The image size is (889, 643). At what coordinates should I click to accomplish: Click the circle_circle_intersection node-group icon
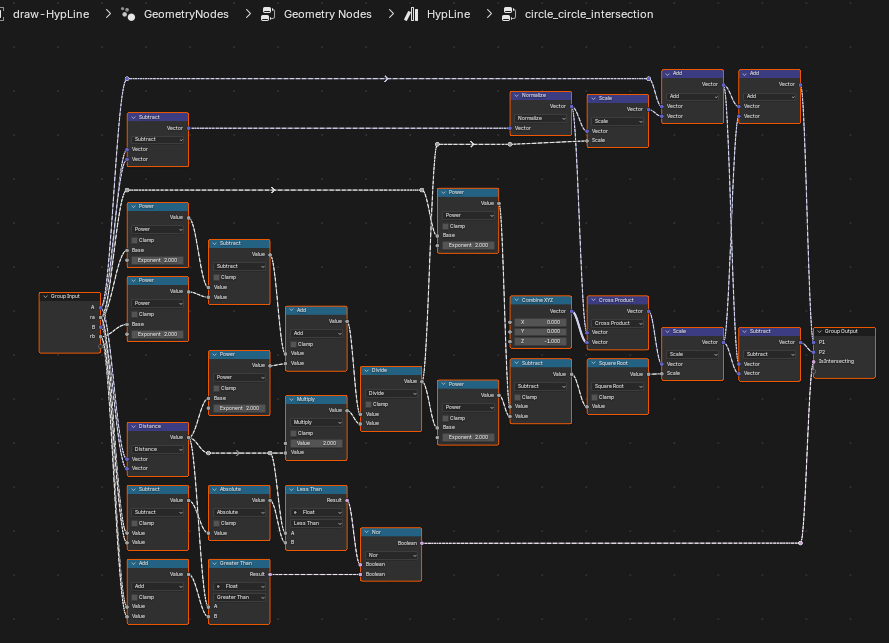[509, 14]
